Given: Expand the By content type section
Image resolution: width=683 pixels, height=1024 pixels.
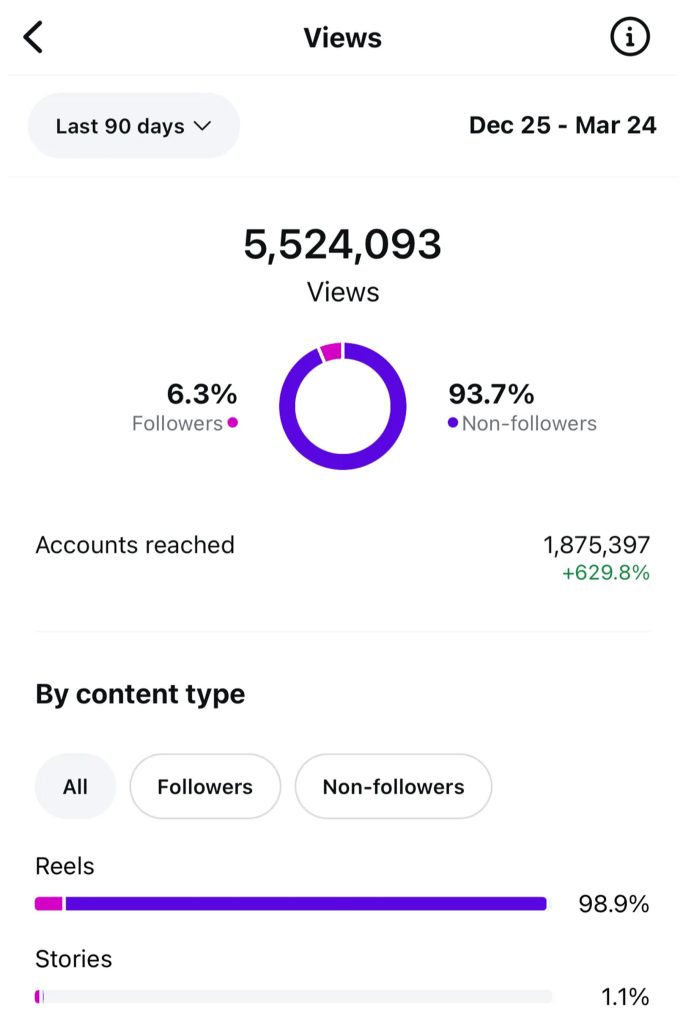Looking at the screenshot, I should click(140, 694).
